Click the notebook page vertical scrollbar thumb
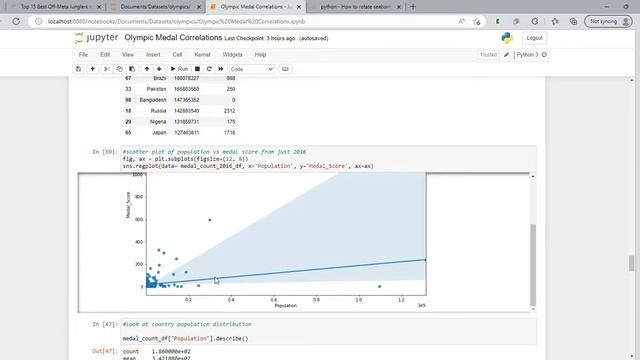This screenshot has width=640, height=360. click(632, 263)
